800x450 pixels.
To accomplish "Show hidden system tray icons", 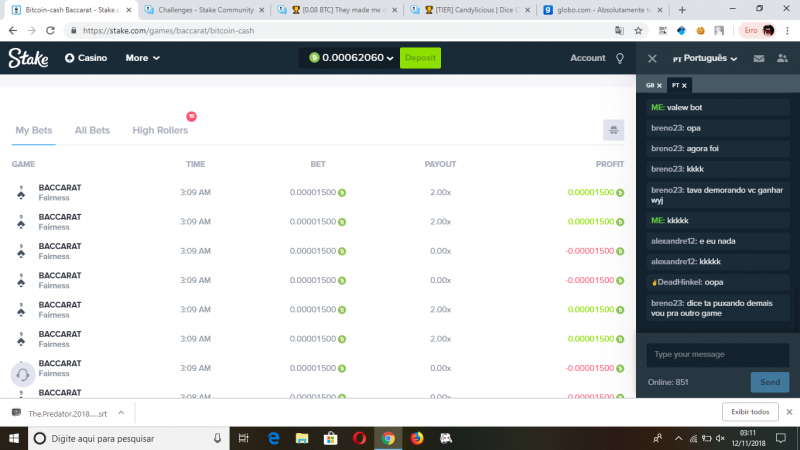I will 678,438.
